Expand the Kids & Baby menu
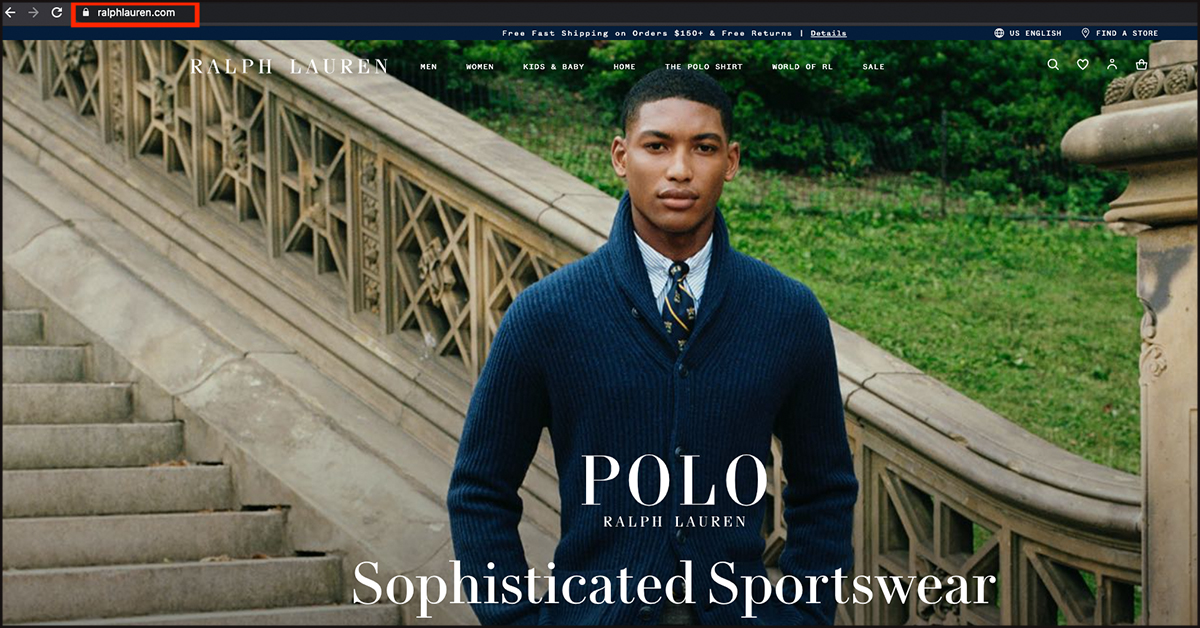Viewport: 1200px width, 628px height. 554,67
